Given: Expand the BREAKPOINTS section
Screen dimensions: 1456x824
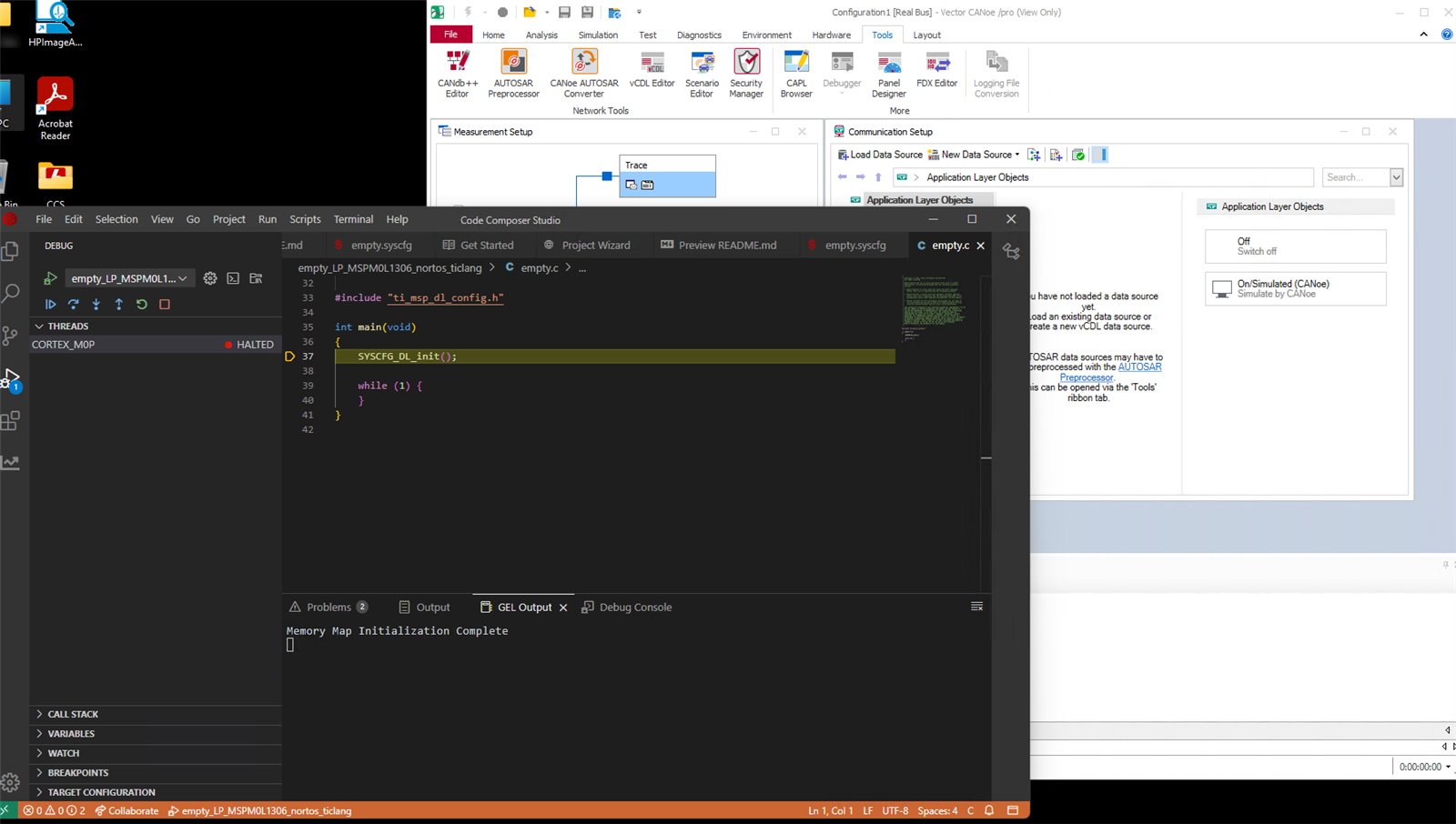Looking at the screenshot, I should click(156, 773).
